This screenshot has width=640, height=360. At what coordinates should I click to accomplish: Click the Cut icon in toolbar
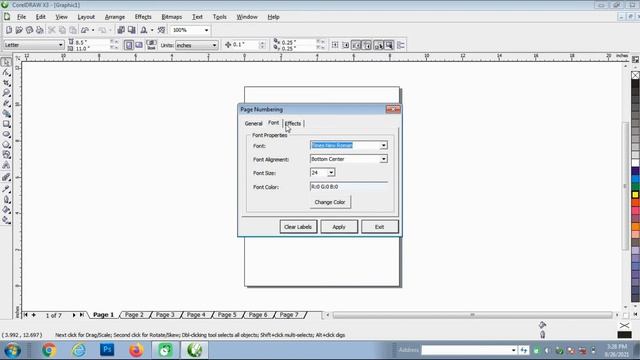(x=52, y=30)
